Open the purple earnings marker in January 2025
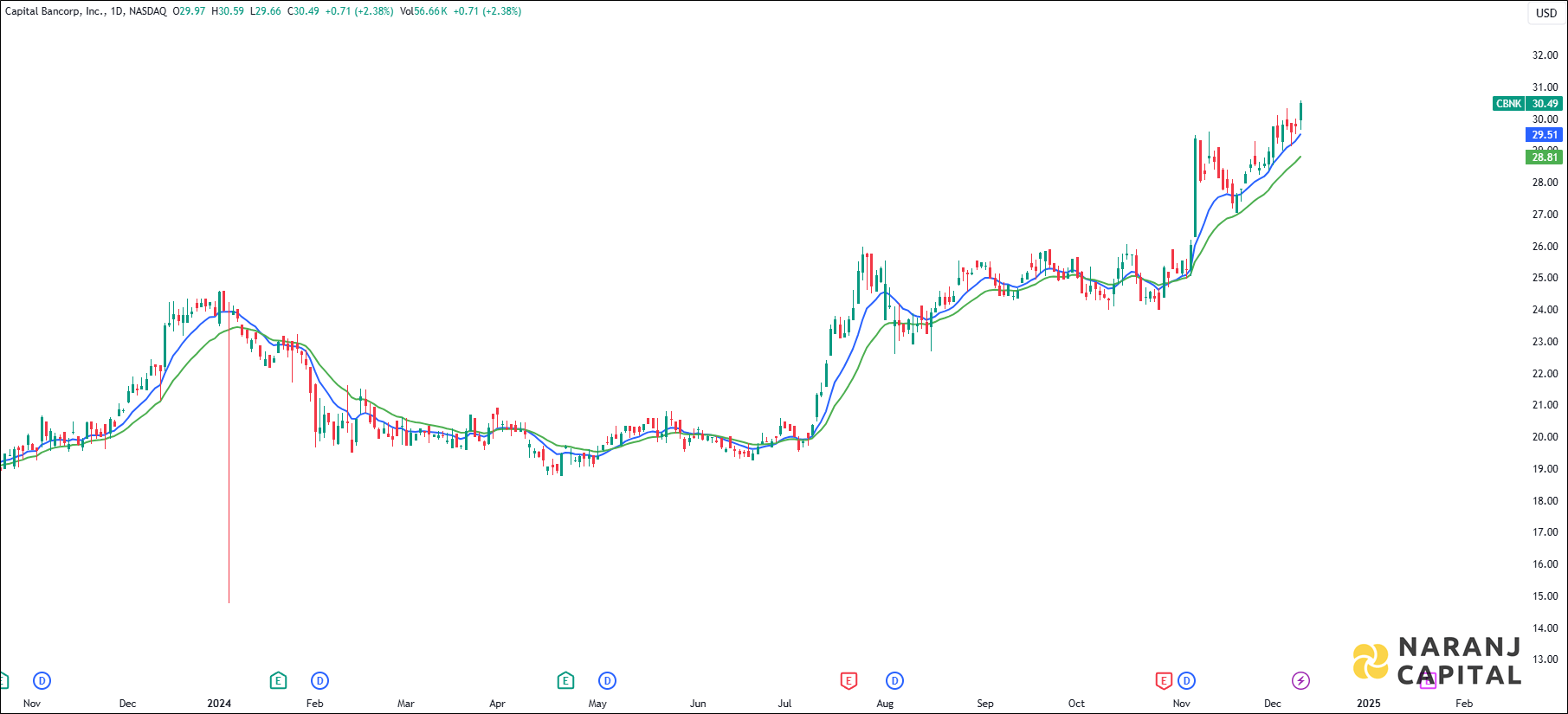 [1428, 681]
